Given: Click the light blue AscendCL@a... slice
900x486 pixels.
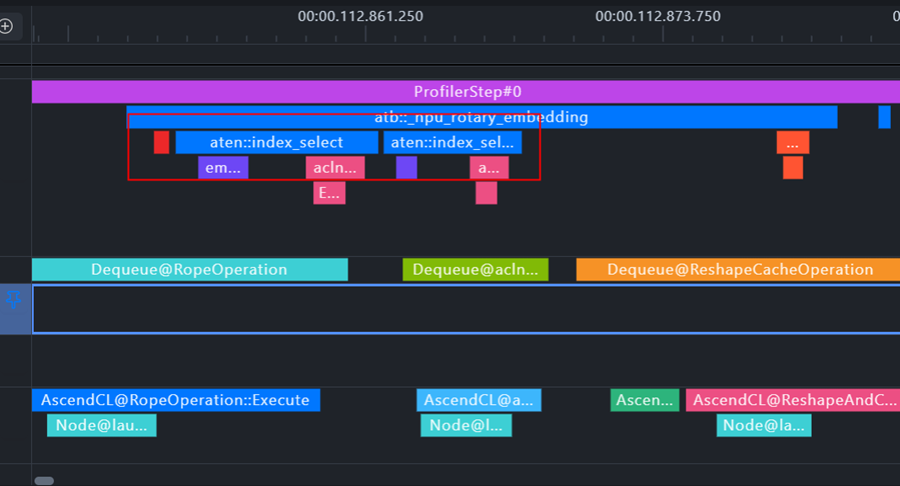Looking at the screenshot, I should 479,400.
